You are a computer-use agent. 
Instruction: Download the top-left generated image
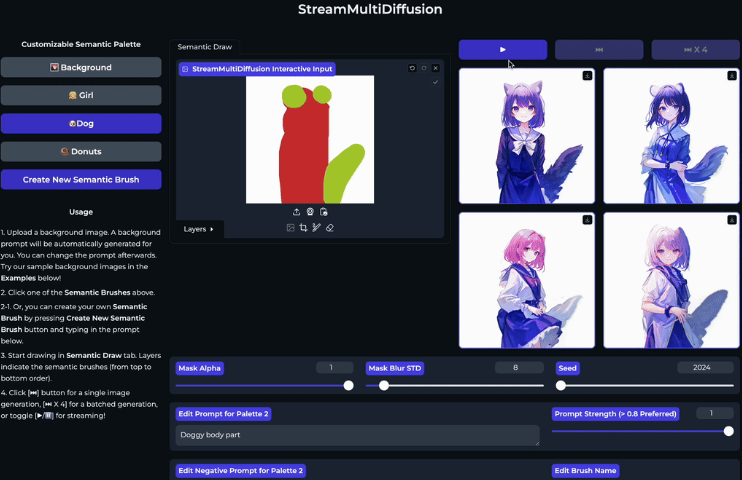point(587,75)
